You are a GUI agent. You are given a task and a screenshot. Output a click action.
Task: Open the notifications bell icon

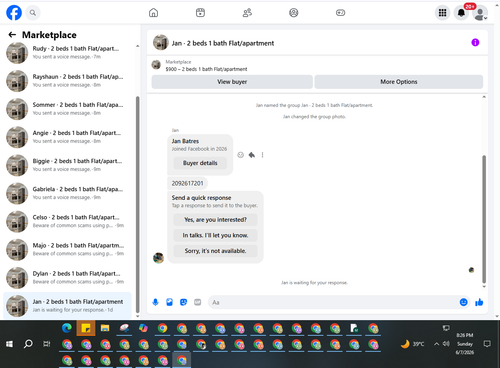(461, 13)
